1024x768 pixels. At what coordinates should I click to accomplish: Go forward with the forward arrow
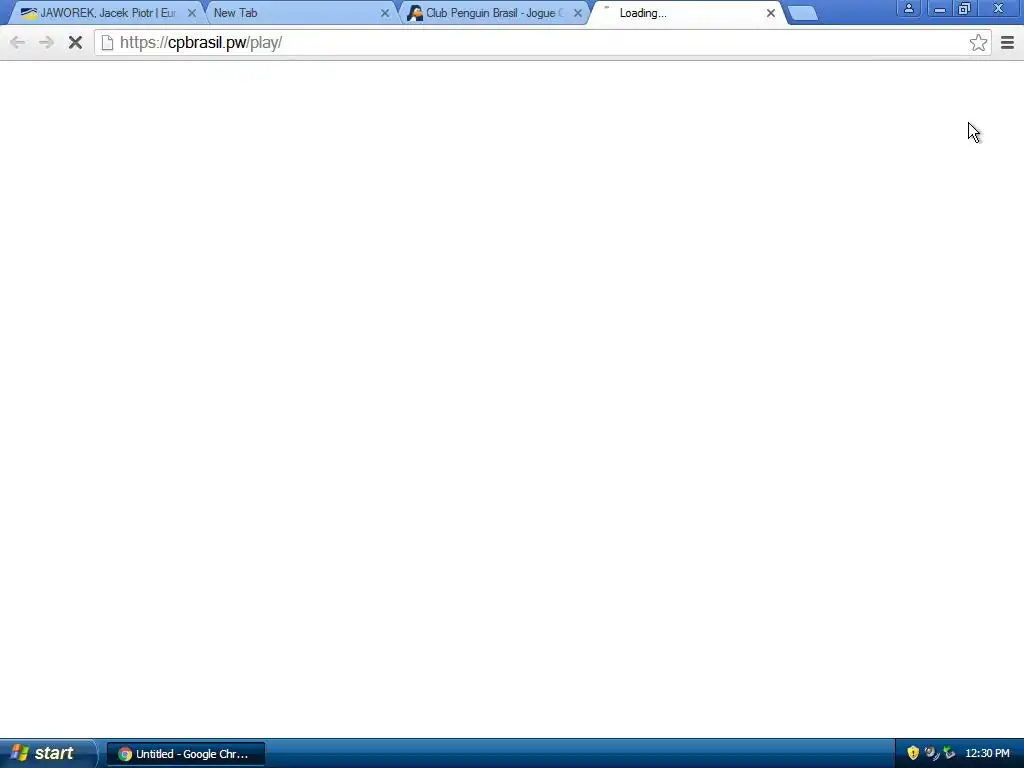tap(46, 43)
